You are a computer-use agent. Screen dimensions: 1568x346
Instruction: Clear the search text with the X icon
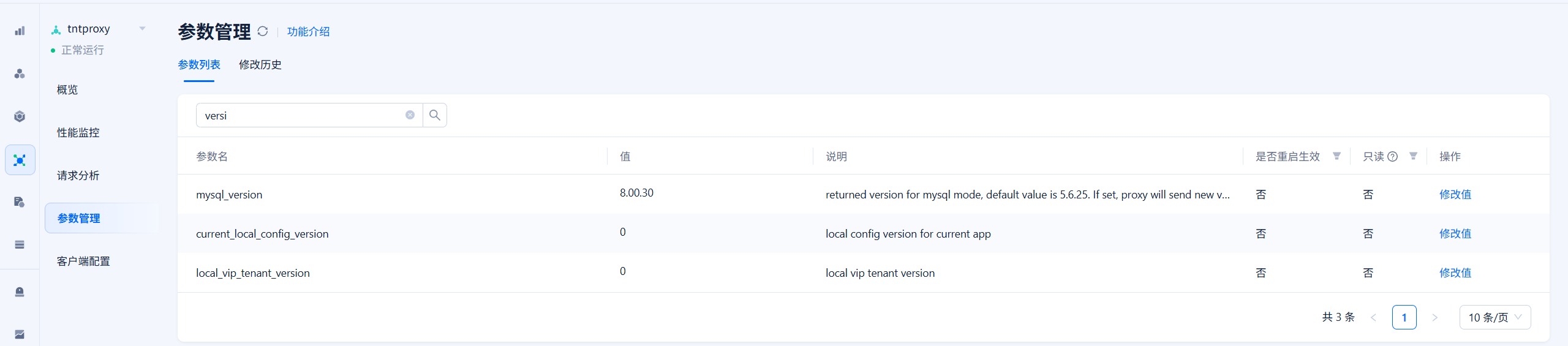pos(410,115)
